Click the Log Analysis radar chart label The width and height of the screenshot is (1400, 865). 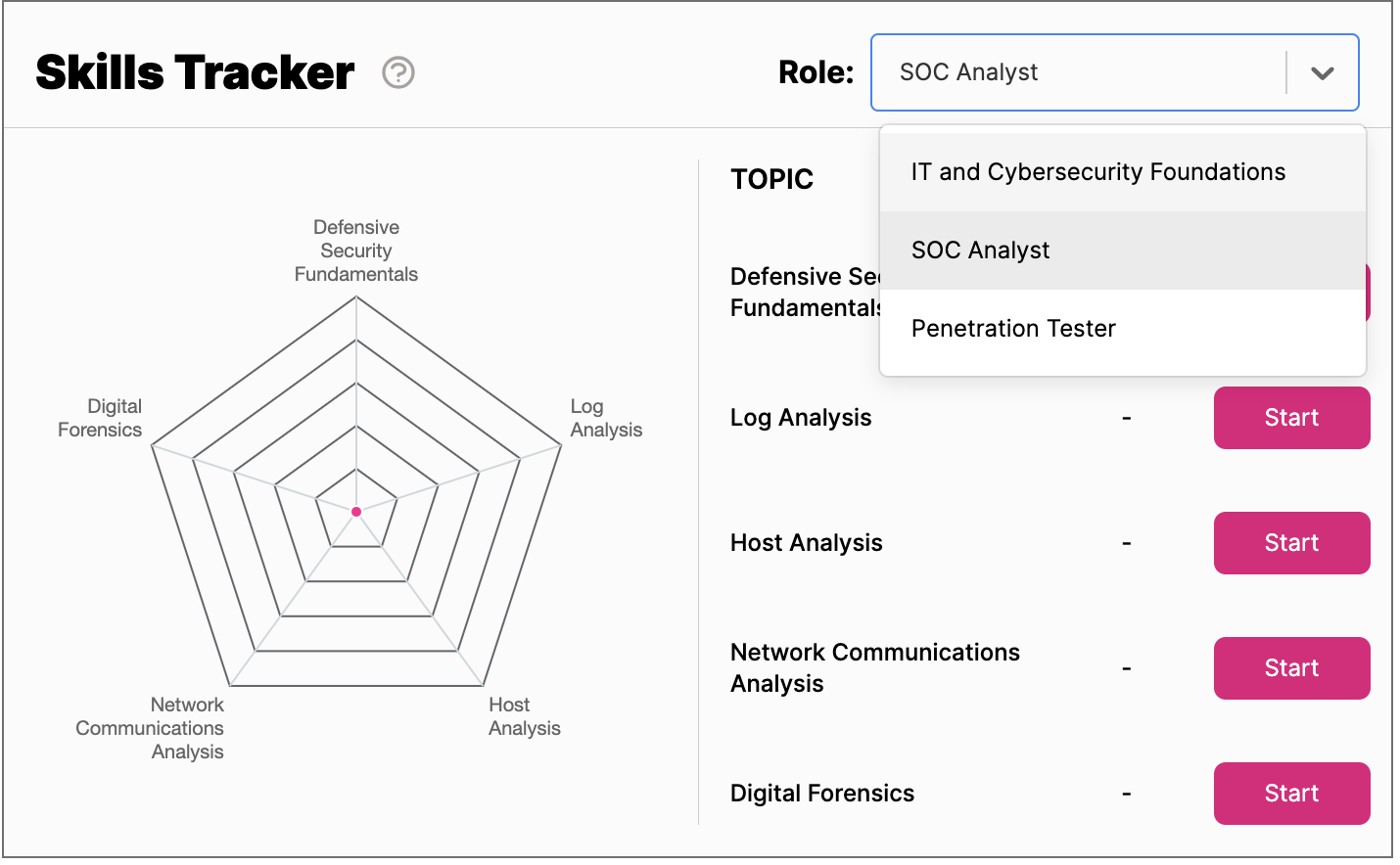(606, 418)
